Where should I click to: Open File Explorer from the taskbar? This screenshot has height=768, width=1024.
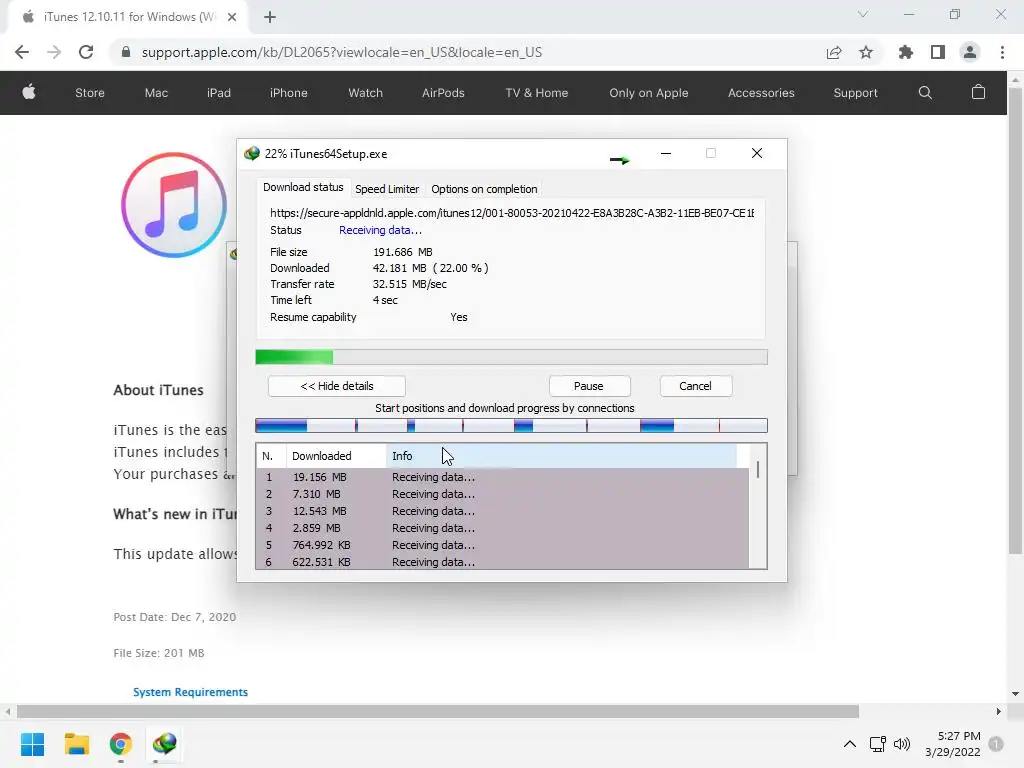pyautogui.click(x=76, y=744)
